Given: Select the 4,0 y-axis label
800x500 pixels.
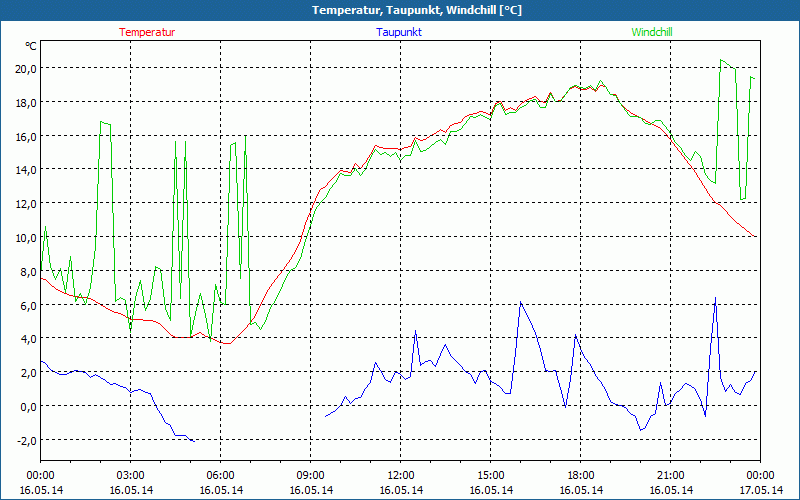Looking at the screenshot, I should pyautogui.click(x=28, y=339).
